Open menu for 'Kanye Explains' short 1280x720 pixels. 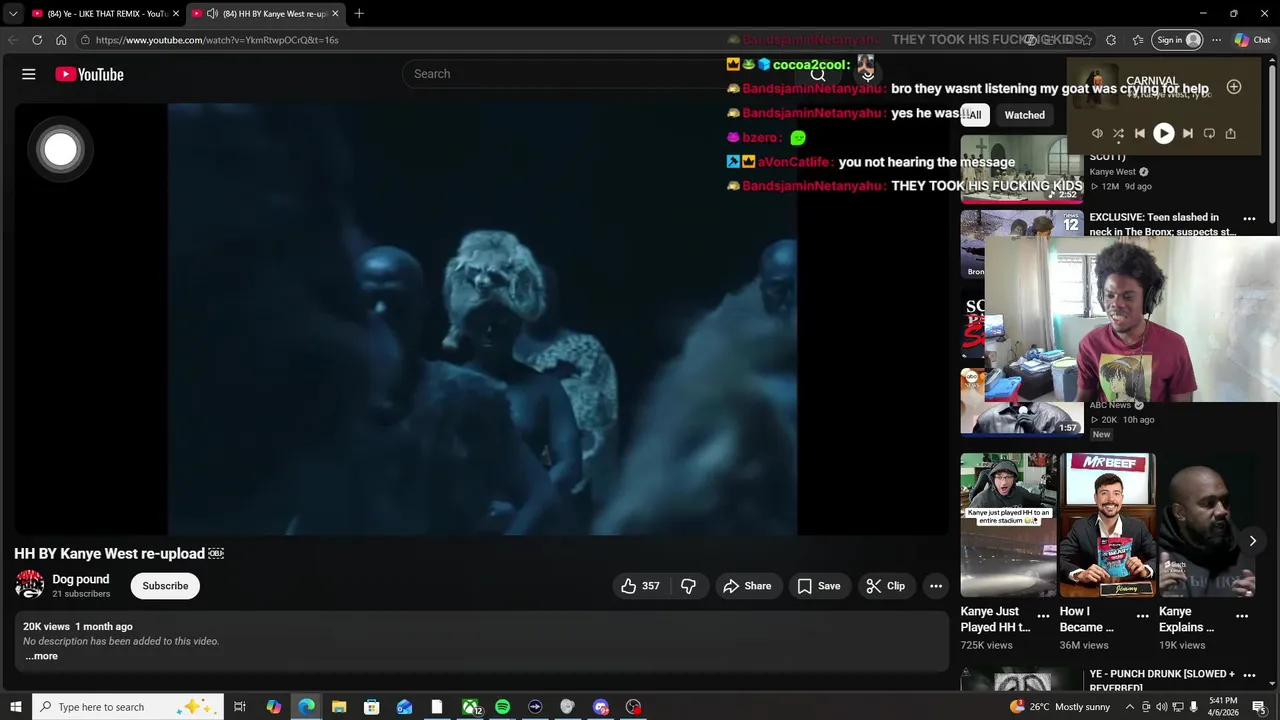point(1242,616)
